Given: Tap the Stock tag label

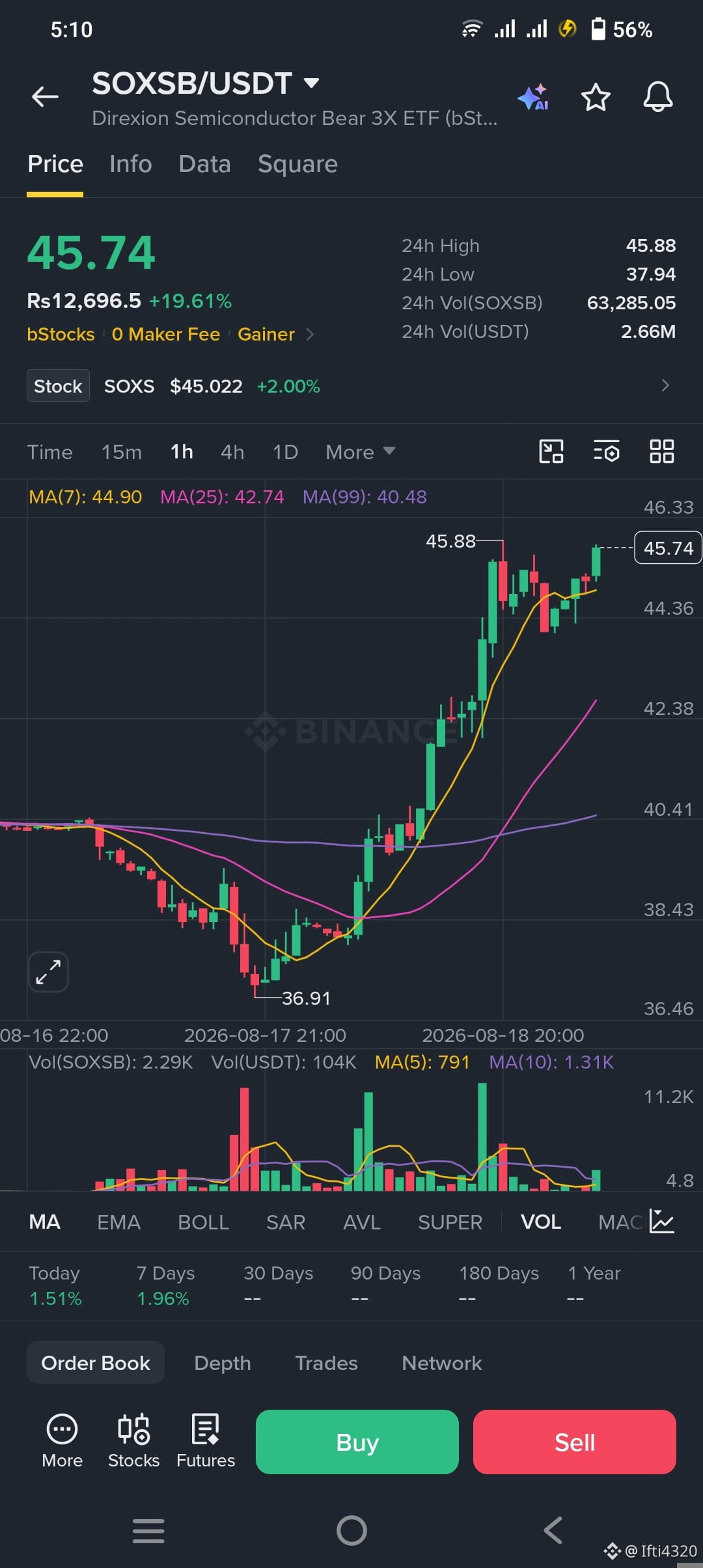Looking at the screenshot, I should tap(58, 386).
